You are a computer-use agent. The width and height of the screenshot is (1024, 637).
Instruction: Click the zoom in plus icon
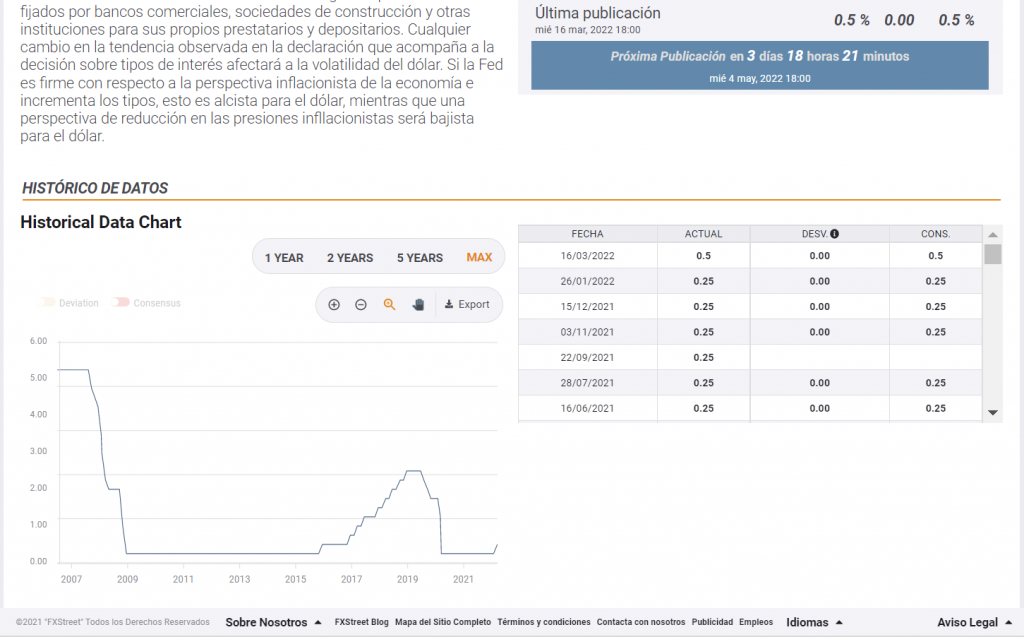334,304
